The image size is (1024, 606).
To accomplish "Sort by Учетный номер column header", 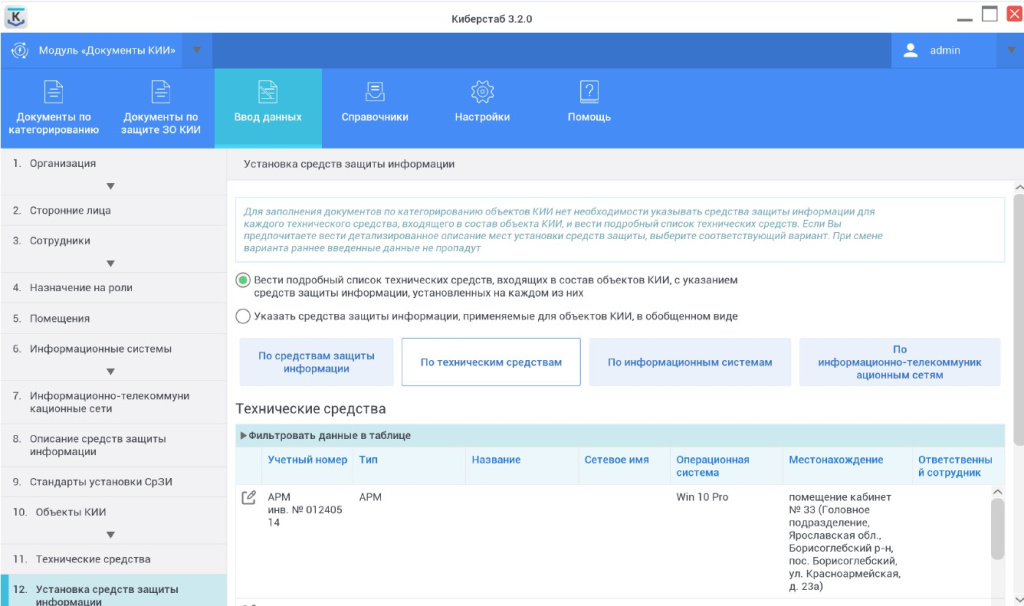I will pos(307,460).
